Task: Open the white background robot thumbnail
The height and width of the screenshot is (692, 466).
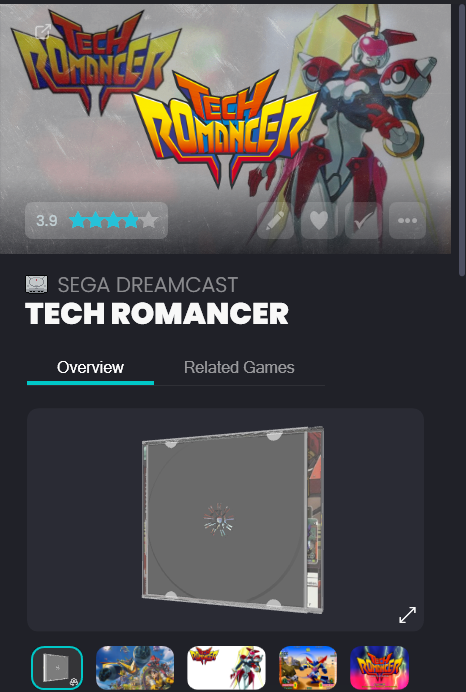Action: [226, 668]
